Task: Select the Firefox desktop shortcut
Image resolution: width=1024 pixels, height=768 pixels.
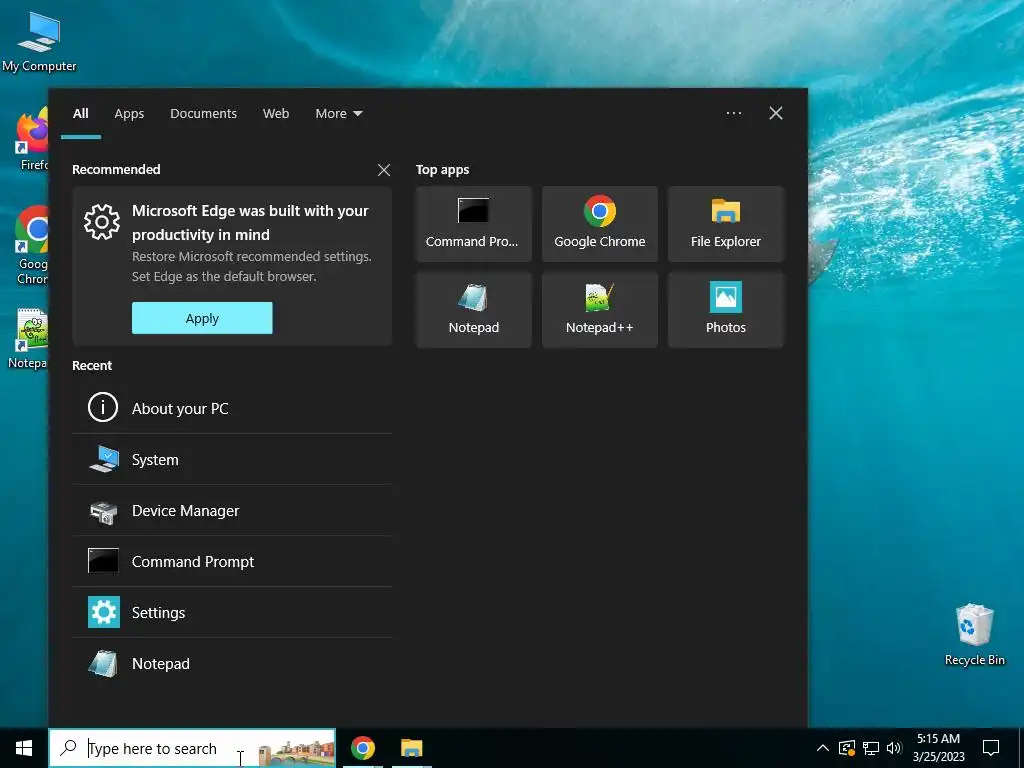Action: 31,140
